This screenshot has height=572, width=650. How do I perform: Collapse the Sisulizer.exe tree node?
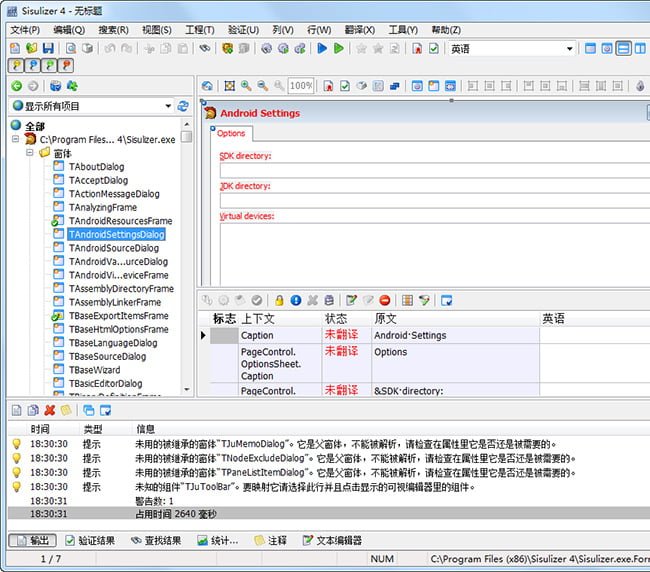[x=17, y=140]
